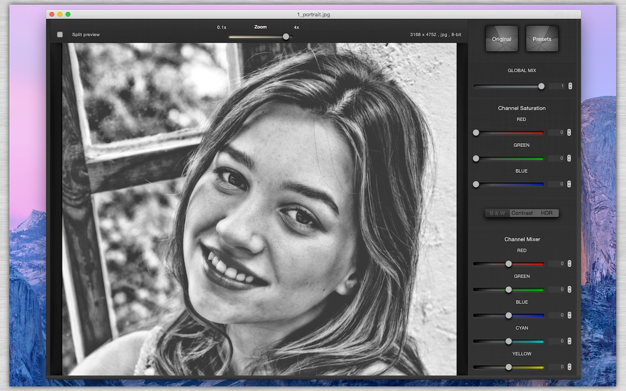Click the Global Mix slider knob
The height and width of the screenshot is (391, 626).
[541, 86]
